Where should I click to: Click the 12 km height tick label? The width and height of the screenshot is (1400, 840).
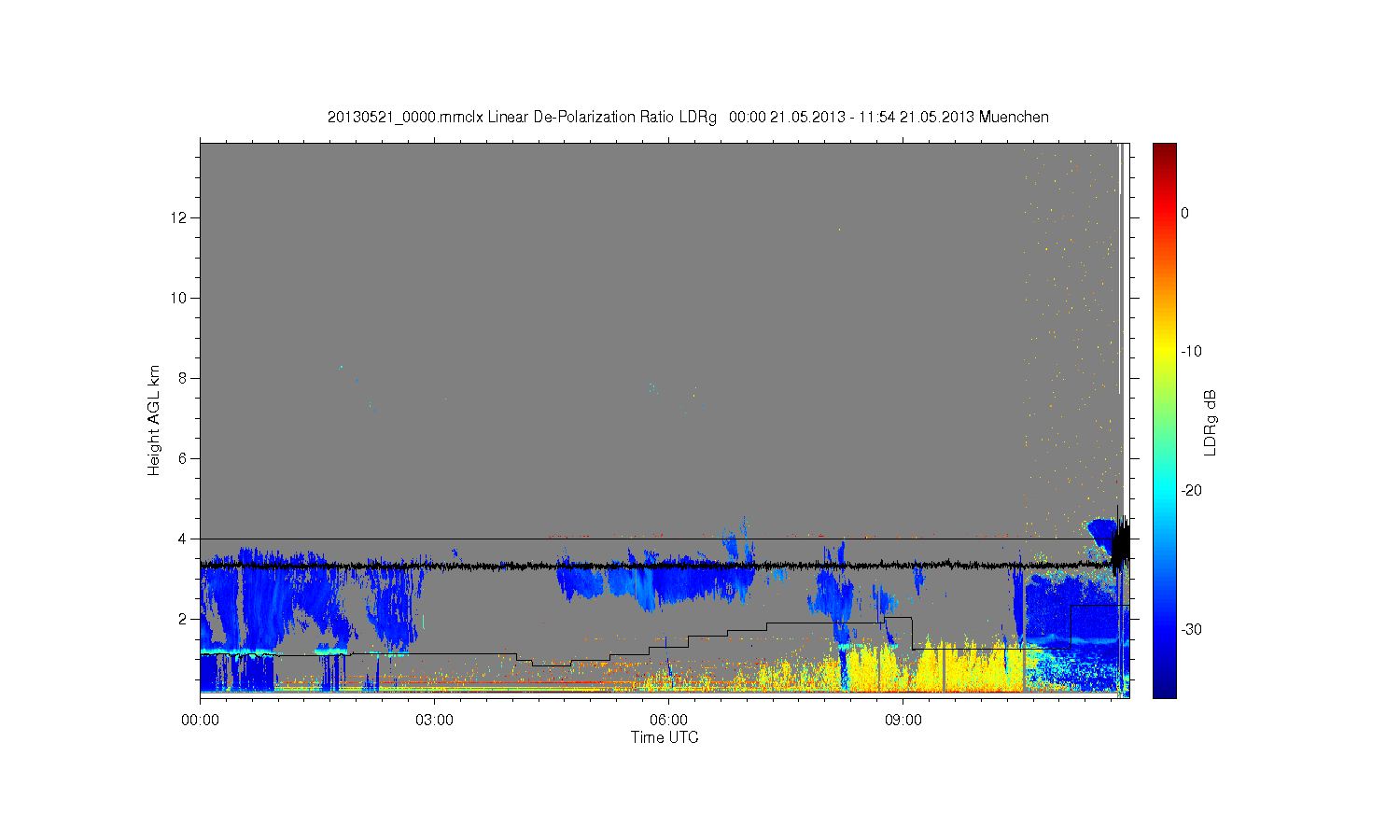pos(179,217)
